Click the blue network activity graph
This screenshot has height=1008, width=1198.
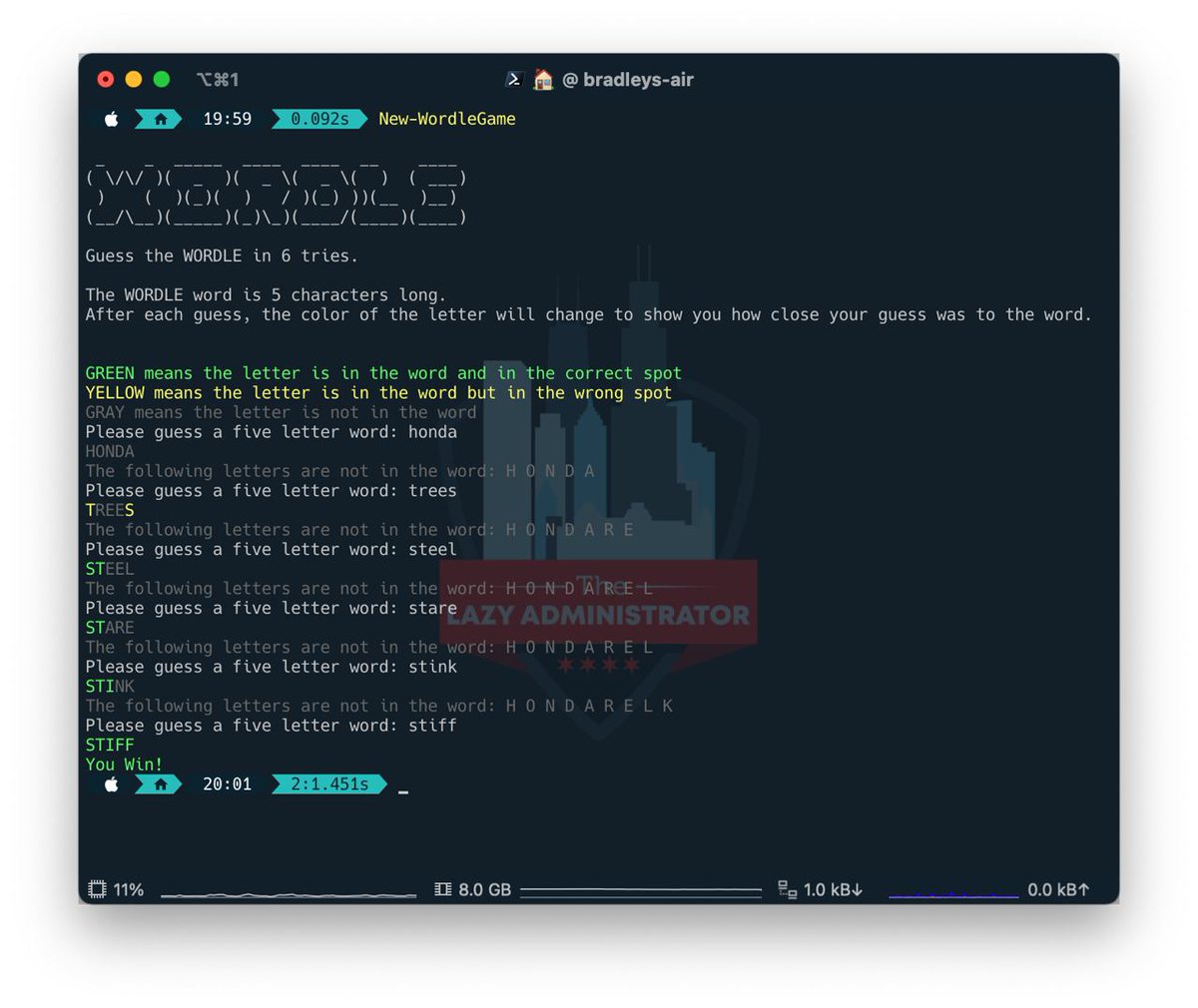pos(953,894)
